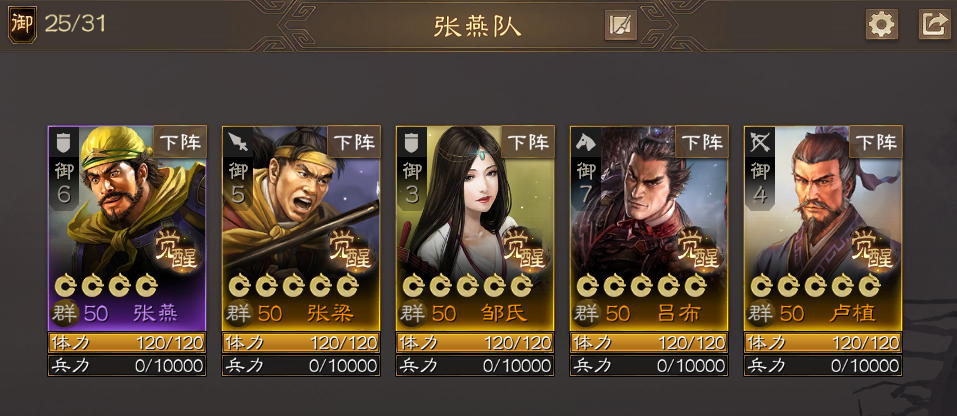Remove 邹氏 with the 下阵 button
This screenshot has width=957, height=416.
pyautogui.click(x=528, y=142)
